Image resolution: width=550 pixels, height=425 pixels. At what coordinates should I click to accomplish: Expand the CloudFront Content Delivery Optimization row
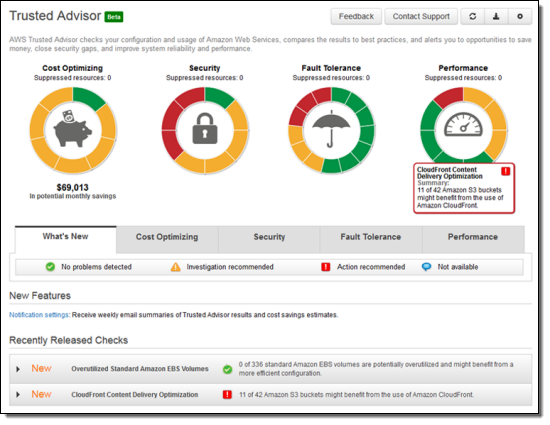pos(18,394)
